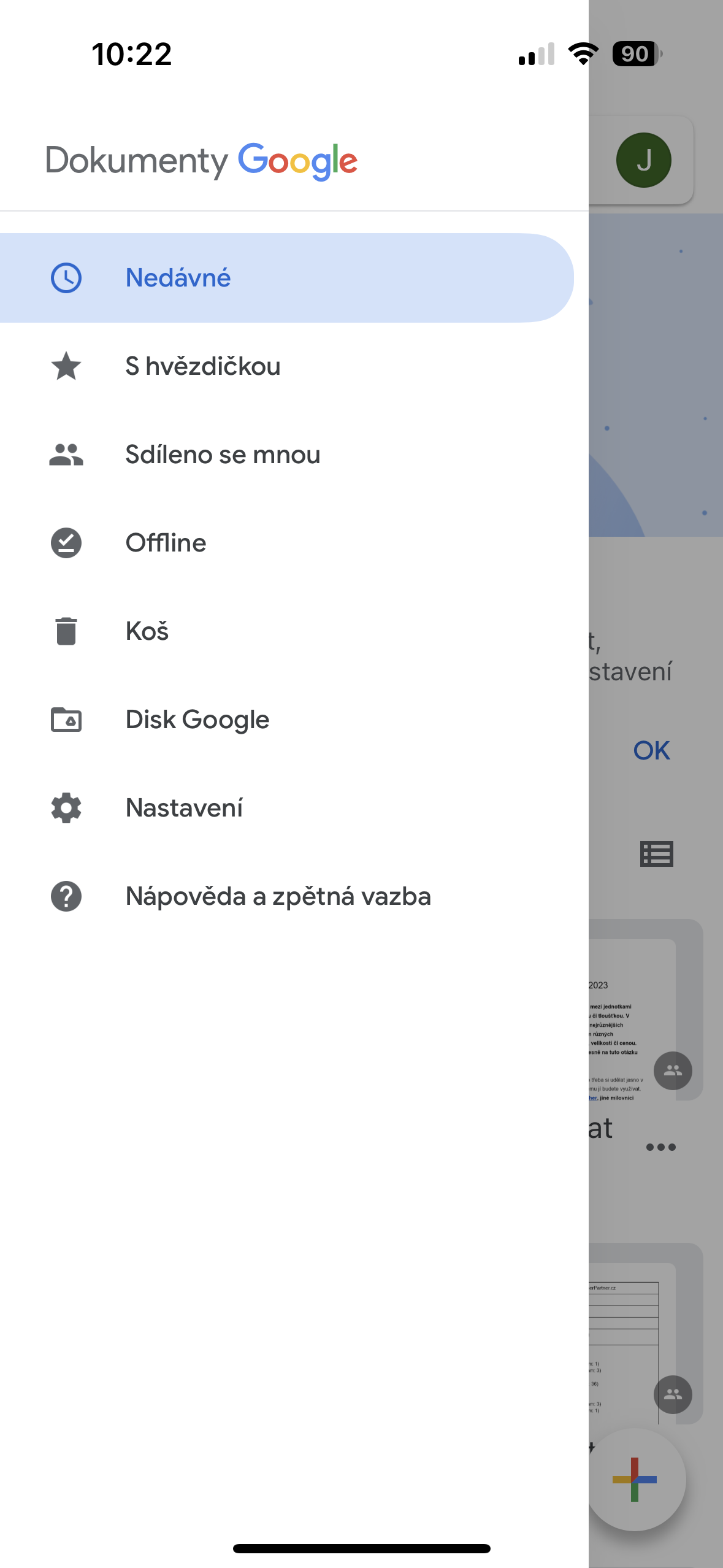Click the Offline checkmark icon
Viewport: 723px width, 1568px height.
66,543
